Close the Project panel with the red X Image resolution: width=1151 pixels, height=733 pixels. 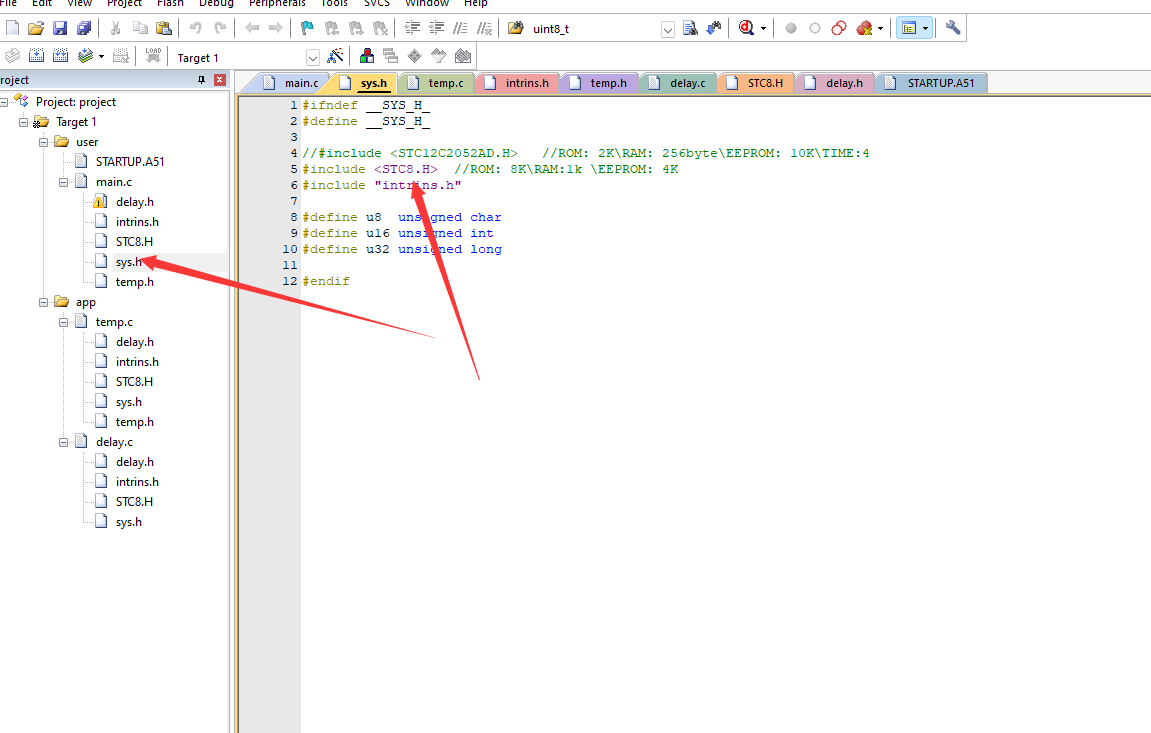pos(219,80)
